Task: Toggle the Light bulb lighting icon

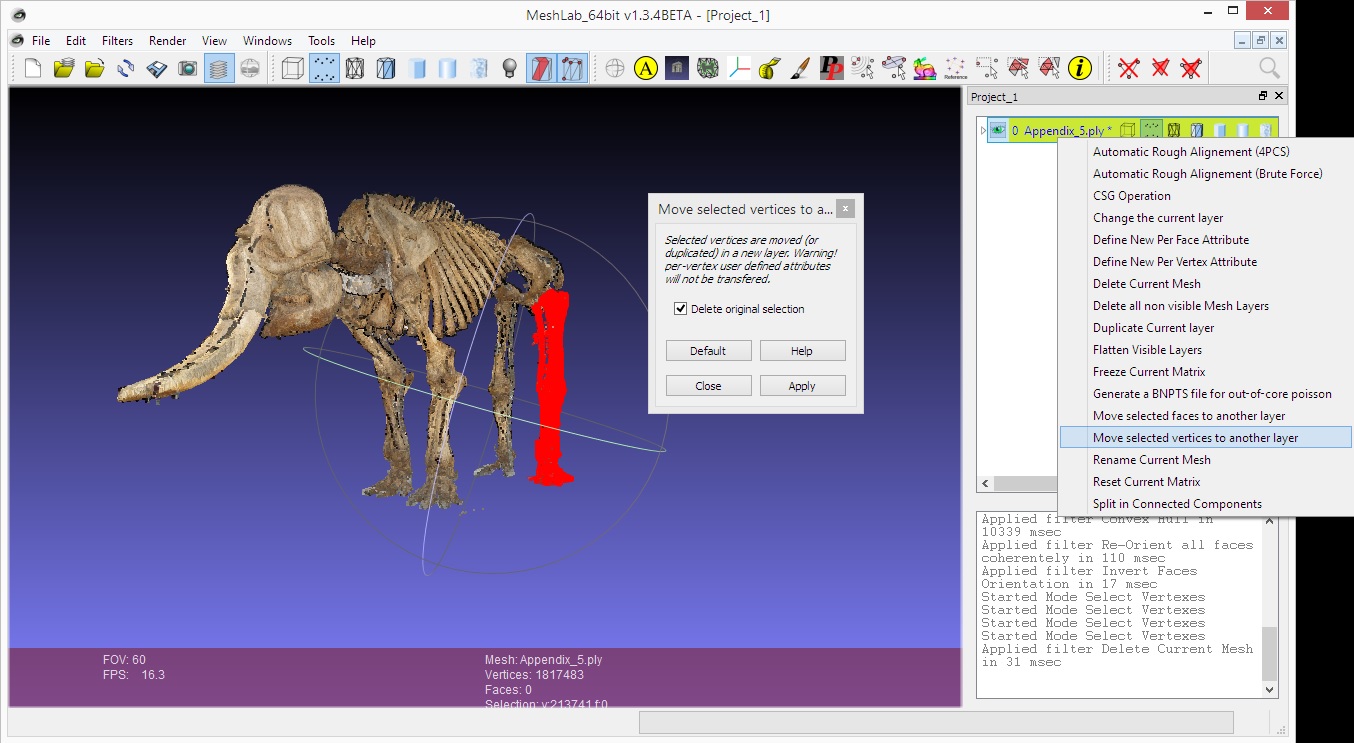Action: pyautogui.click(x=509, y=69)
